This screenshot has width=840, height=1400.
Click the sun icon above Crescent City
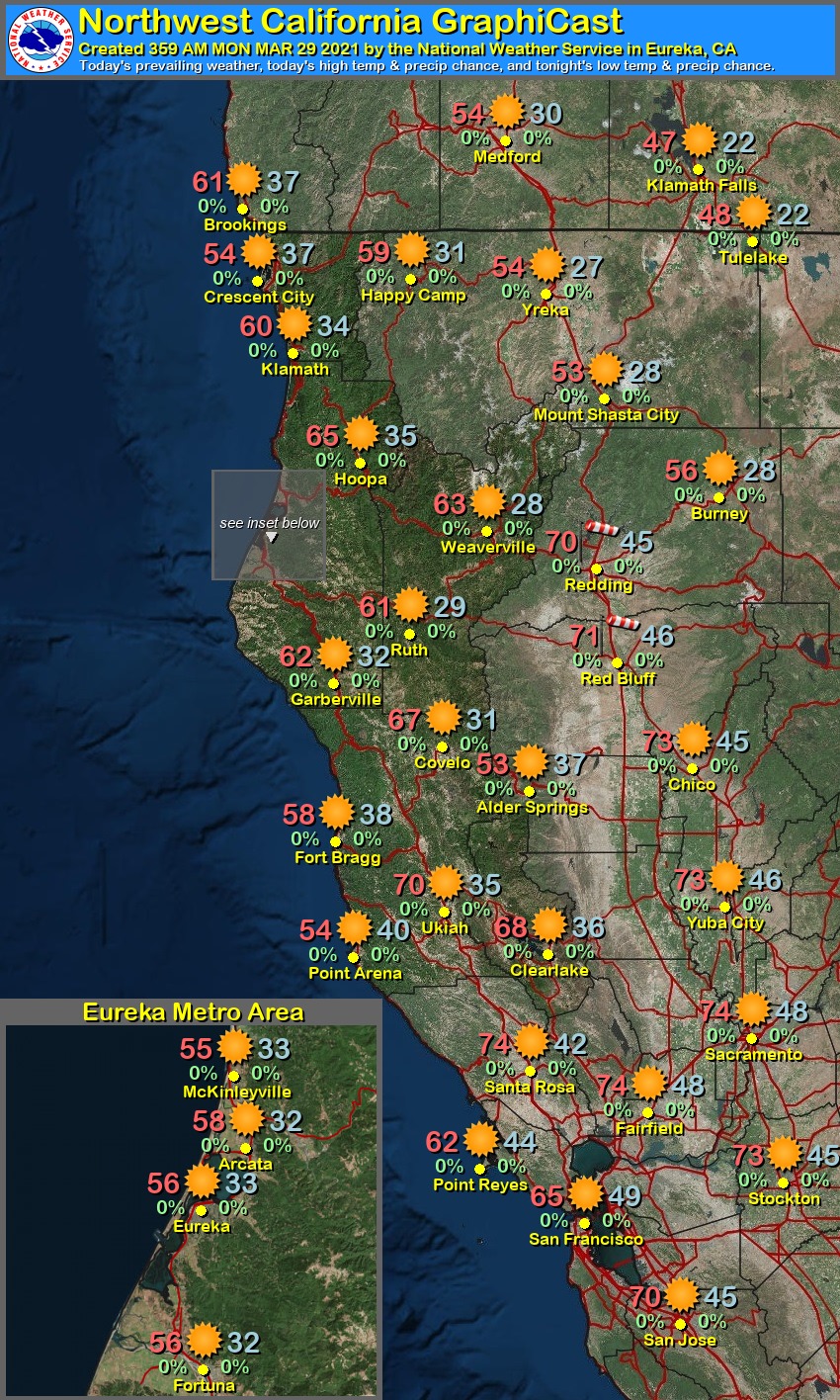click(259, 251)
